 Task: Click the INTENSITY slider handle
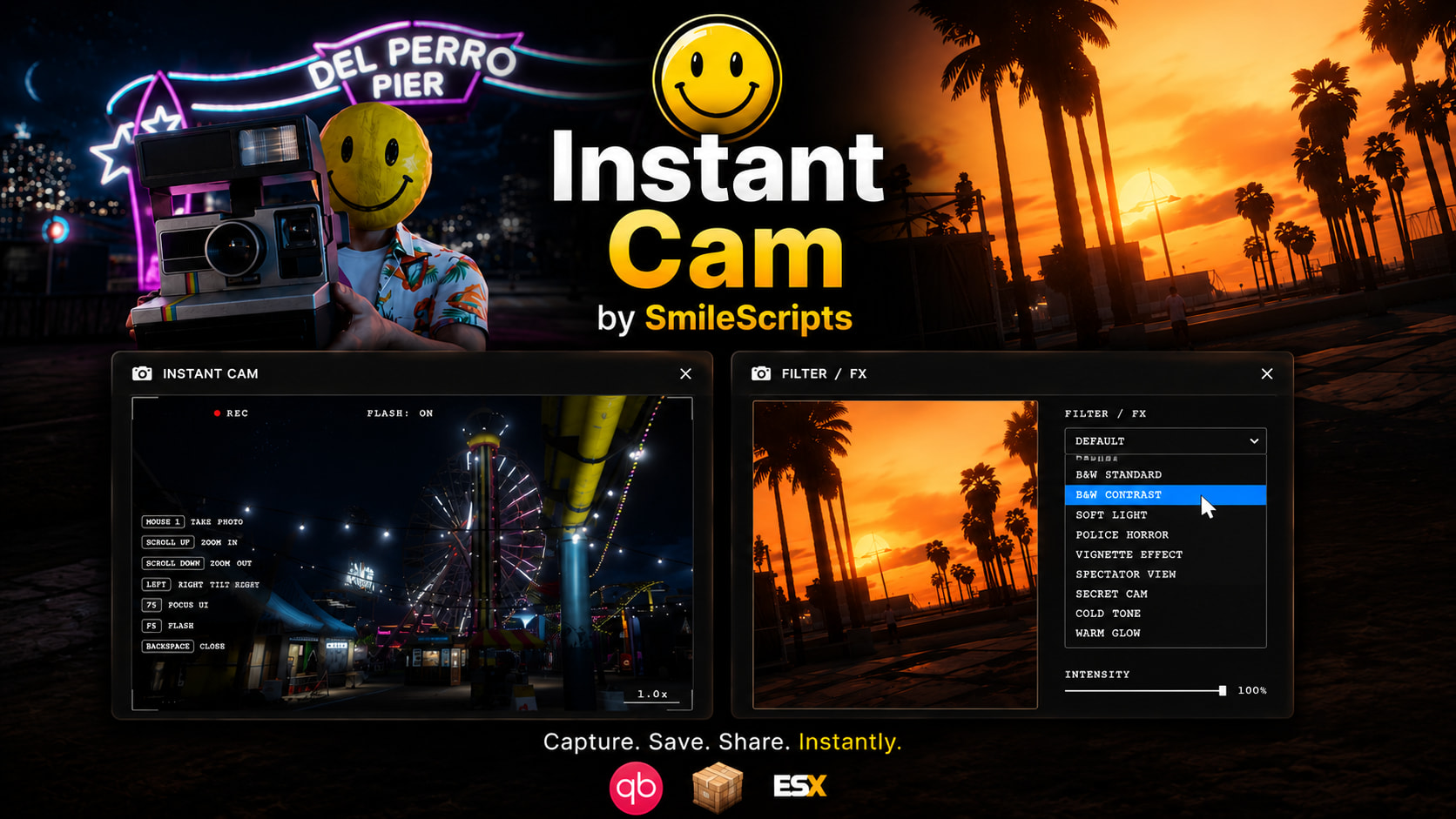(x=1223, y=690)
